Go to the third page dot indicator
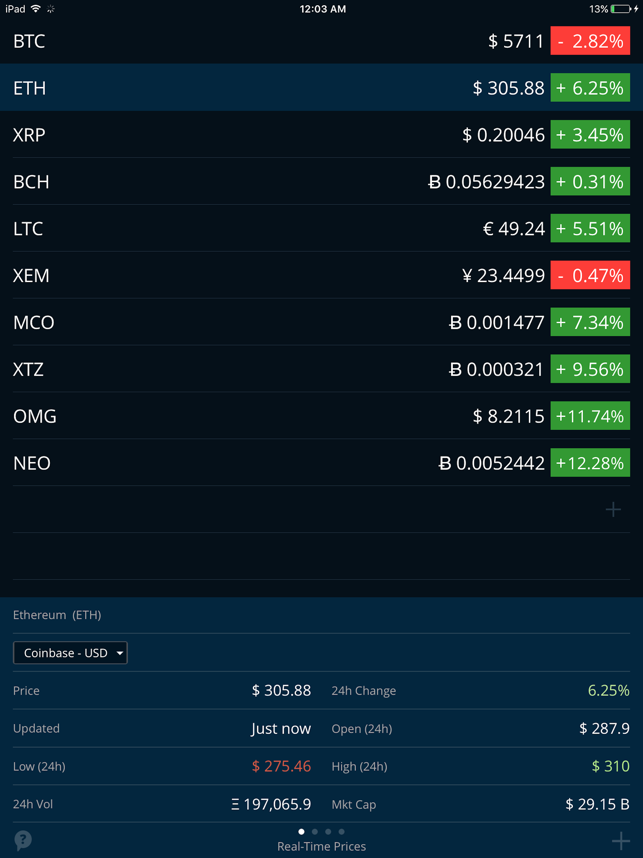The width and height of the screenshot is (643, 858). coord(328,832)
